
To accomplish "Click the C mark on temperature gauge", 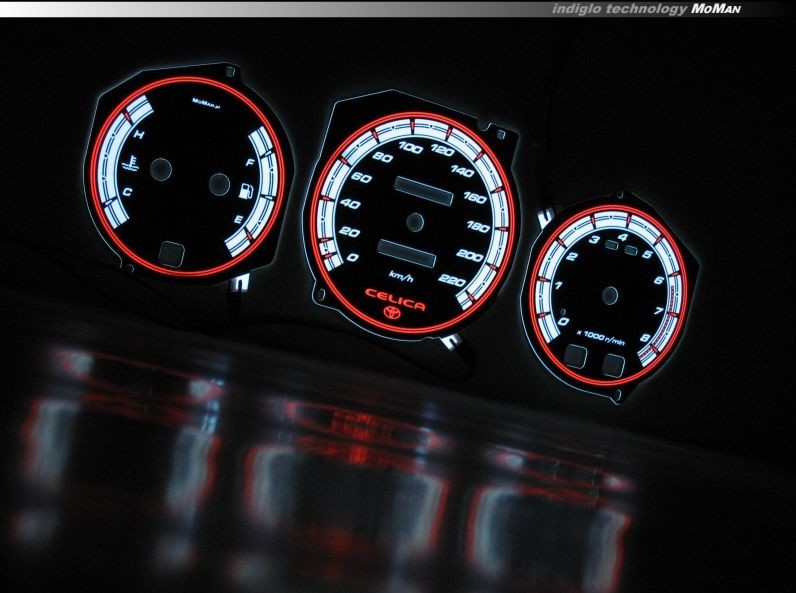I will pos(127,192).
